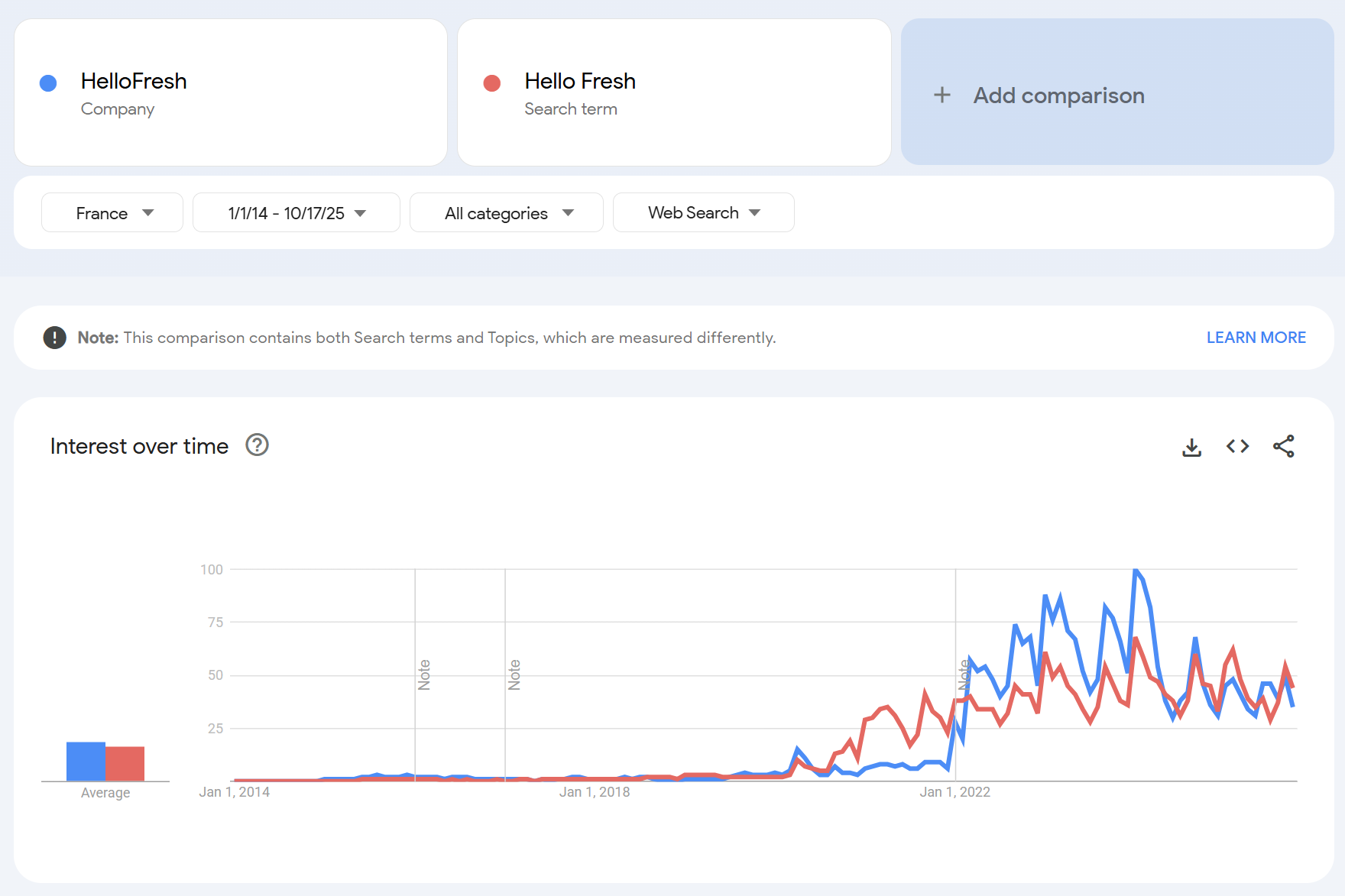Expand the 1/1/14 - 10/17/25 date range dropdown
Viewport: 1345px width, 896px height.
(x=297, y=213)
